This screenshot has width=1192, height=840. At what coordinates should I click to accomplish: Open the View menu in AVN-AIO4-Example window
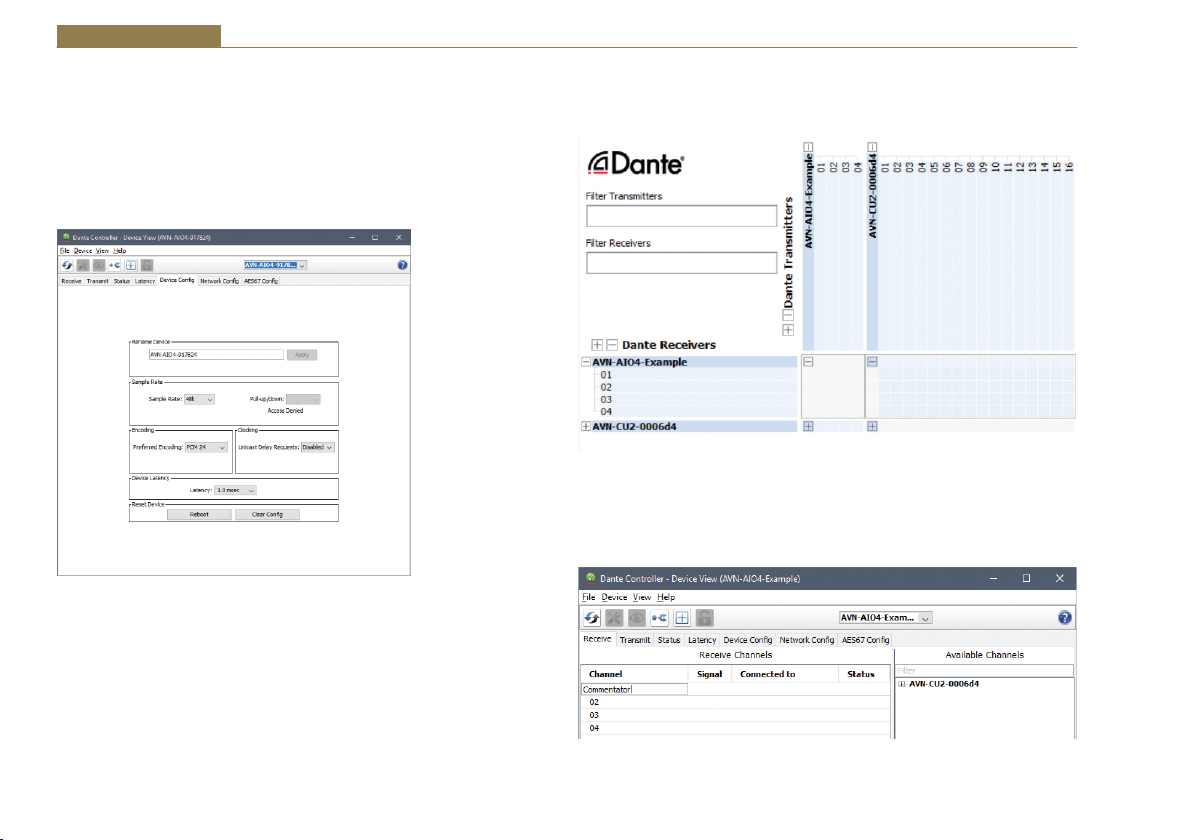click(x=642, y=598)
